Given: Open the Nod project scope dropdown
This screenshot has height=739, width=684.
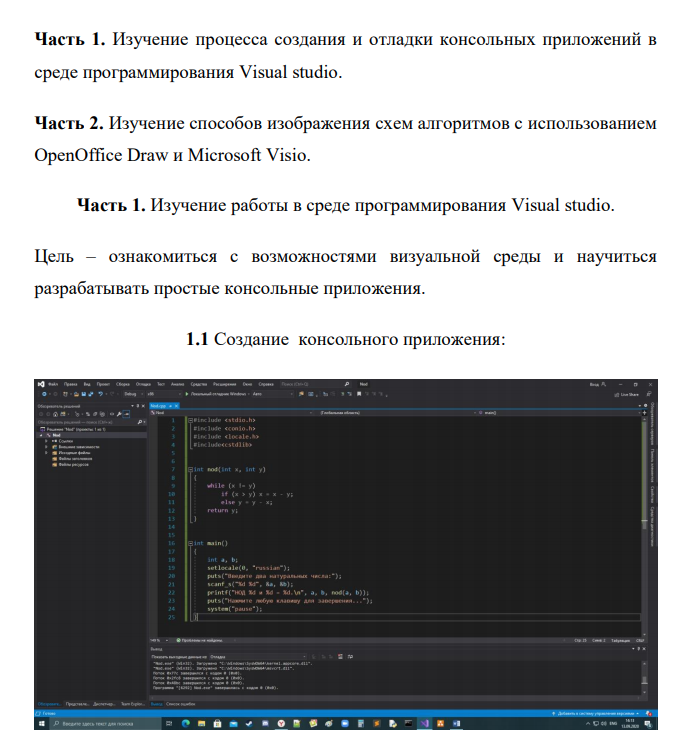Looking at the screenshot, I should click(232, 413).
